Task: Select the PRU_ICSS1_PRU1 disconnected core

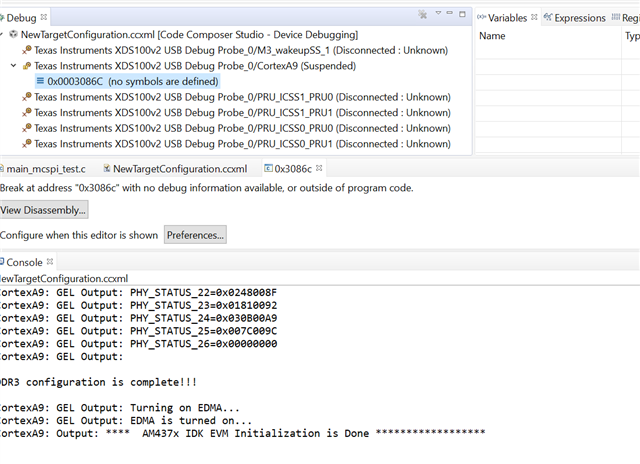Action: pos(242,113)
